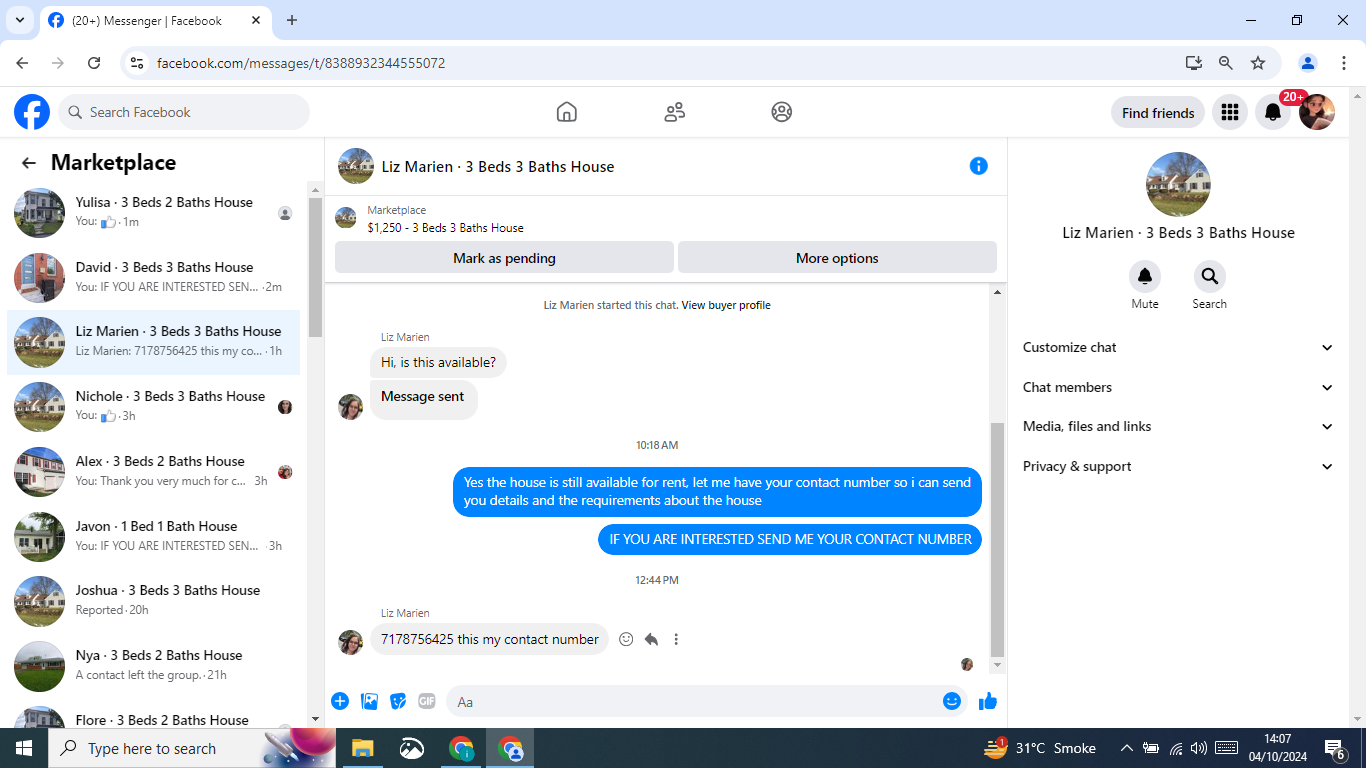Open Yulisa 3 Beds 2 Baths House chat

pyautogui.click(x=154, y=213)
